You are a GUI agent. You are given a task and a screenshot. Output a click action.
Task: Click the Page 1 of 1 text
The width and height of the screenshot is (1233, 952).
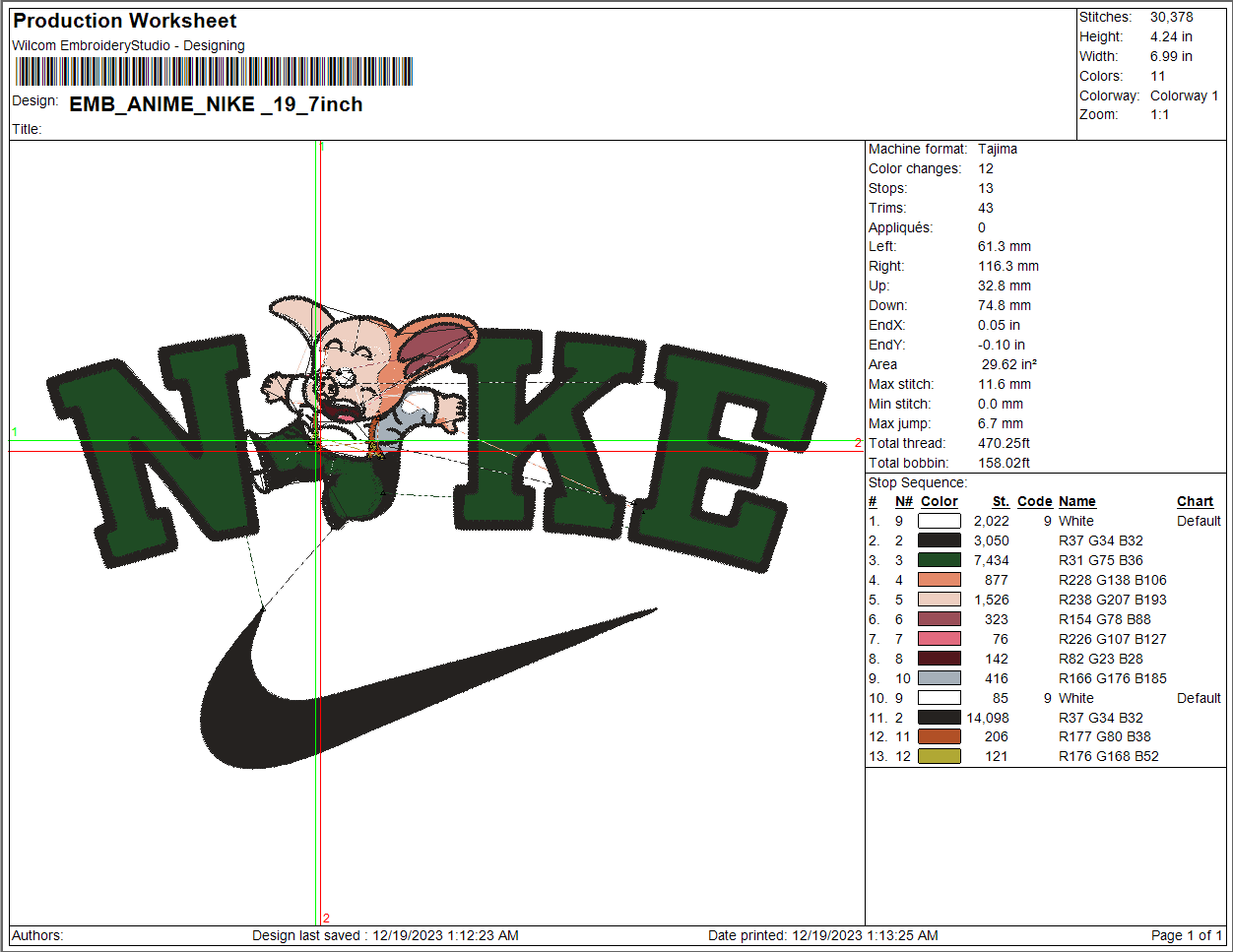pos(1187,935)
